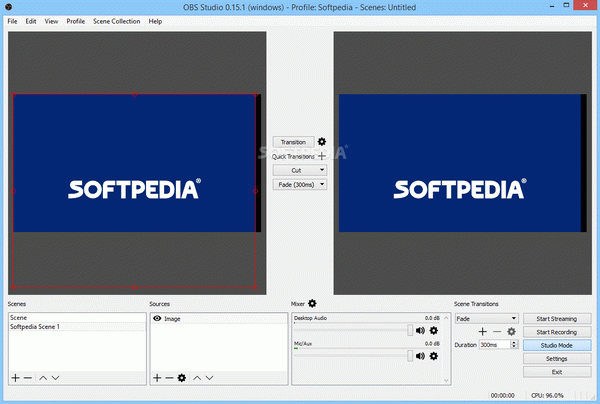Open source properties gear in Sources panel
Image resolution: width=600 pixels, height=404 pixels.
point(182,378)
